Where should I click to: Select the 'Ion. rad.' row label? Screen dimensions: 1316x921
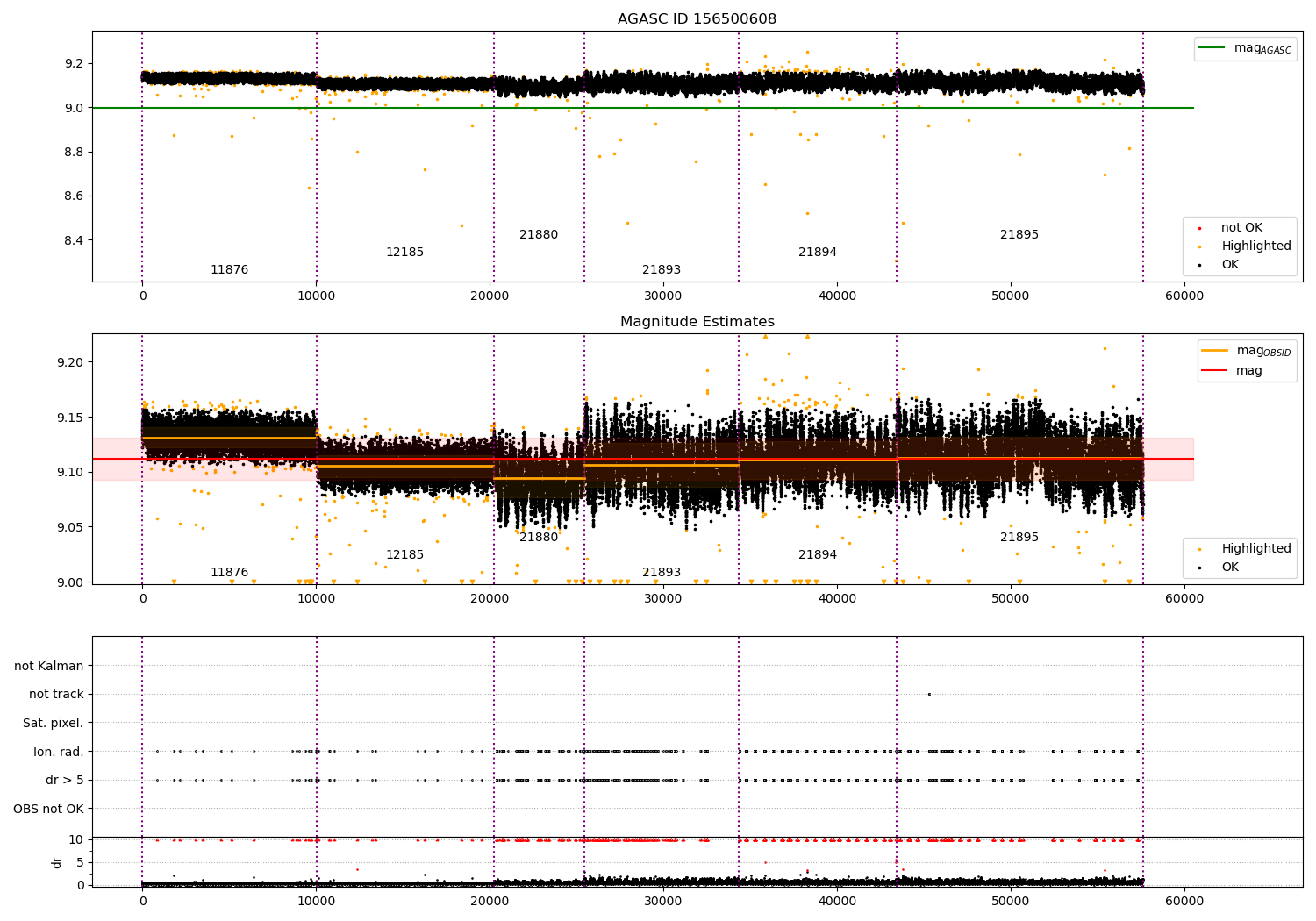click(x=59, y=753)
